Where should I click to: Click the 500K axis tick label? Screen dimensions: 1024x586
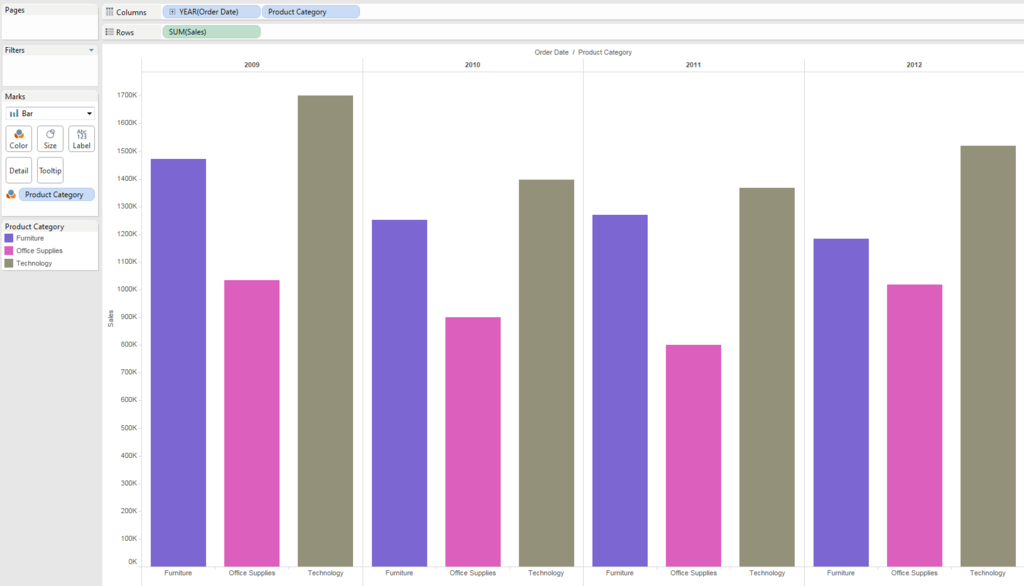click(x=129, y=428)
